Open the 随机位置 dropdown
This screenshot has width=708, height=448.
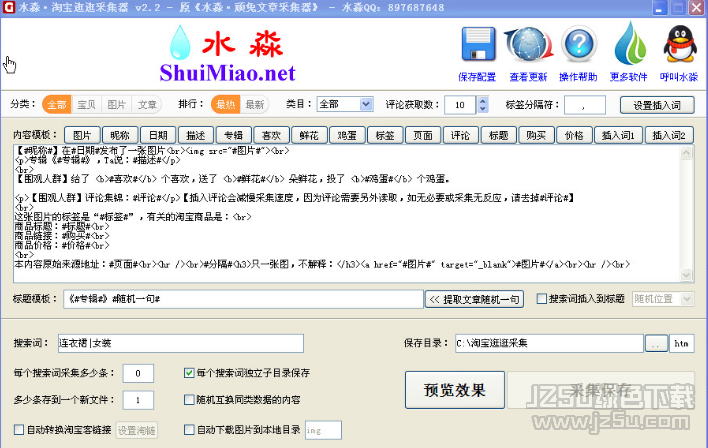click(x=663, y=299)
